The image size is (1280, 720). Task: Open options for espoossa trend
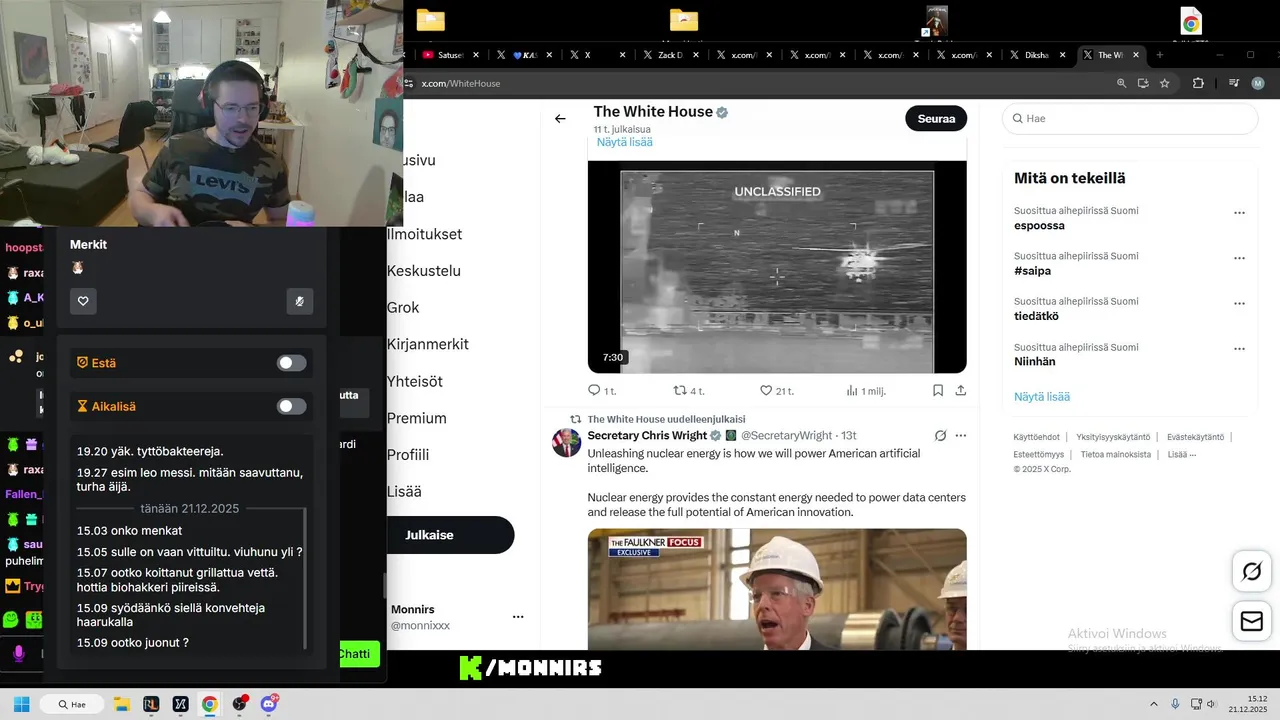(x=1239, y=212)
